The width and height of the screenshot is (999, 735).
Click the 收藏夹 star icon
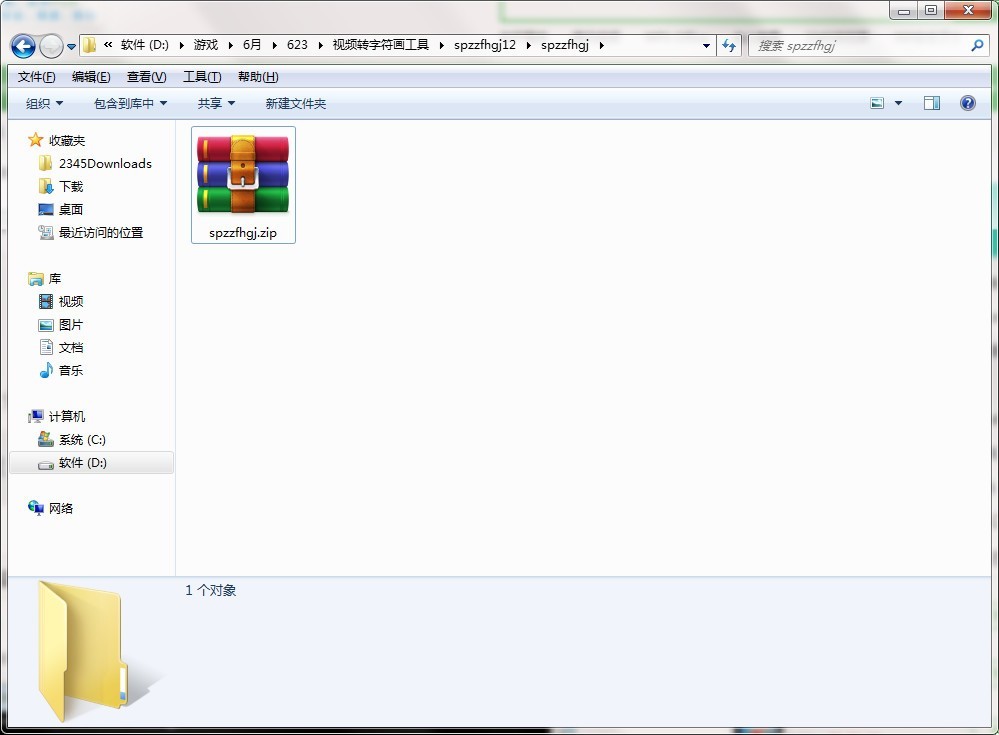coord(36,140)
